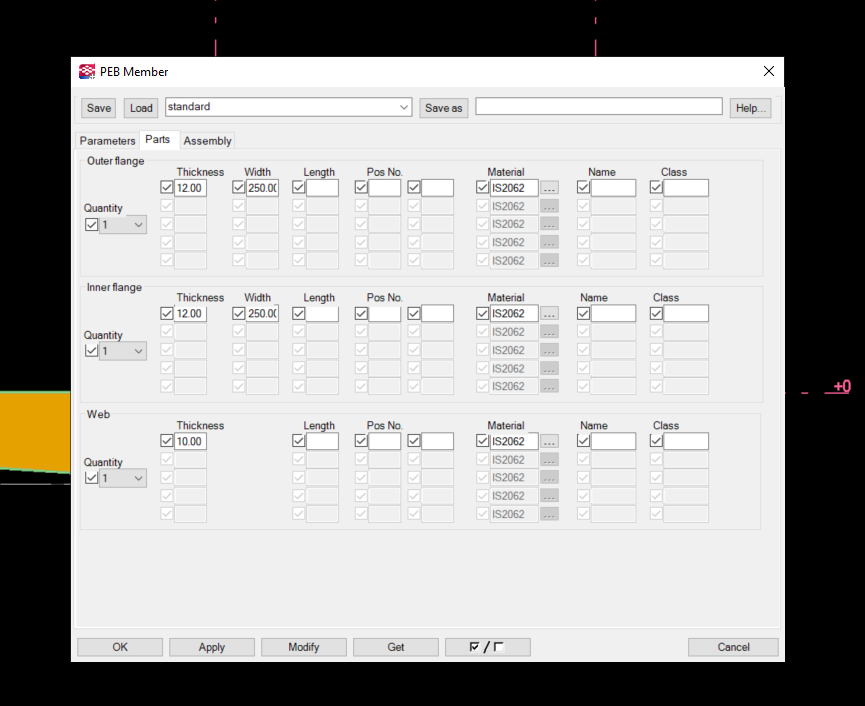Click Outer flange Name input field
865x706 pixels.
click(x=613, y=188)
